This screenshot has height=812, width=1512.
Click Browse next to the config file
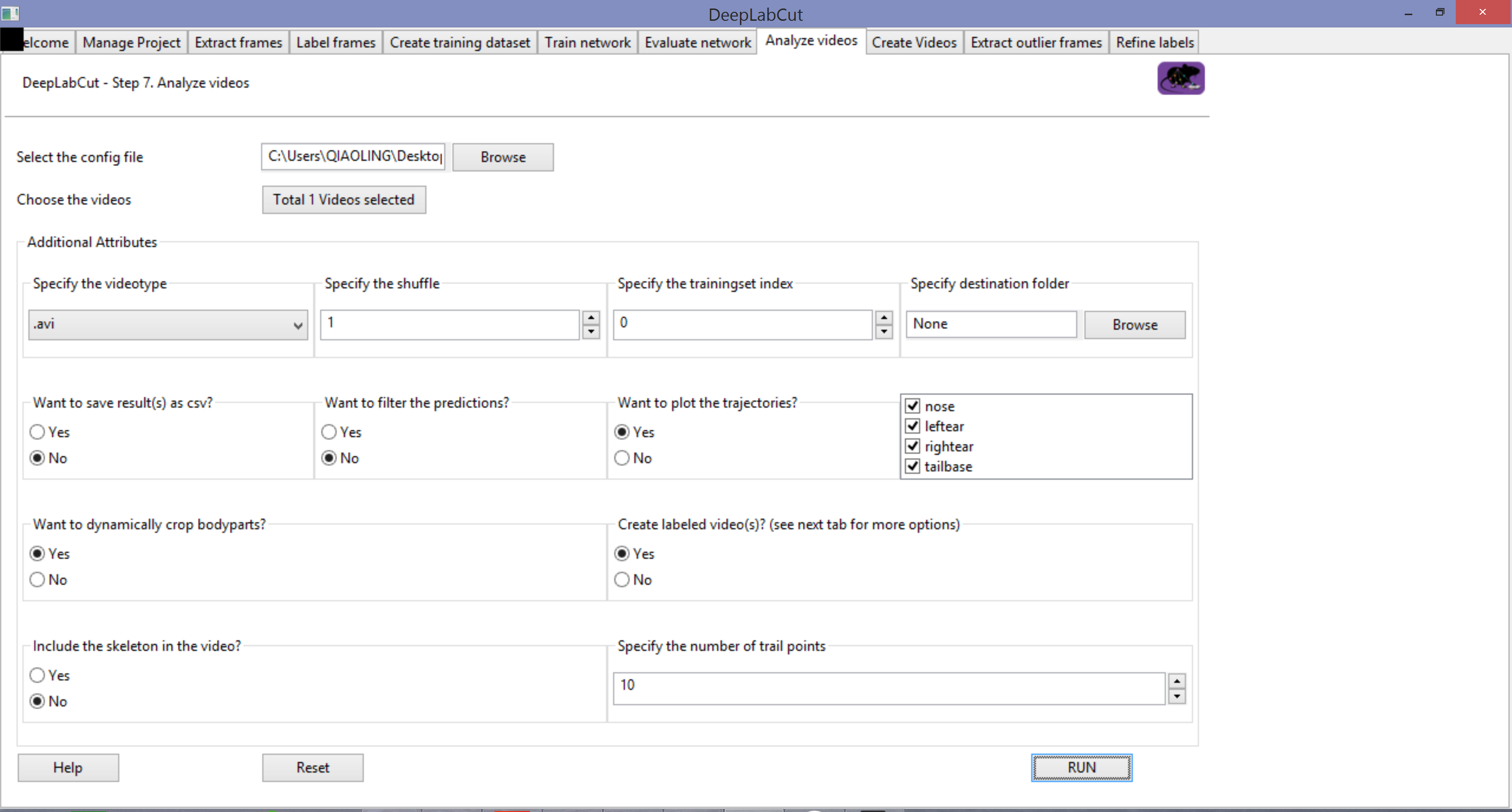(502, 157)
